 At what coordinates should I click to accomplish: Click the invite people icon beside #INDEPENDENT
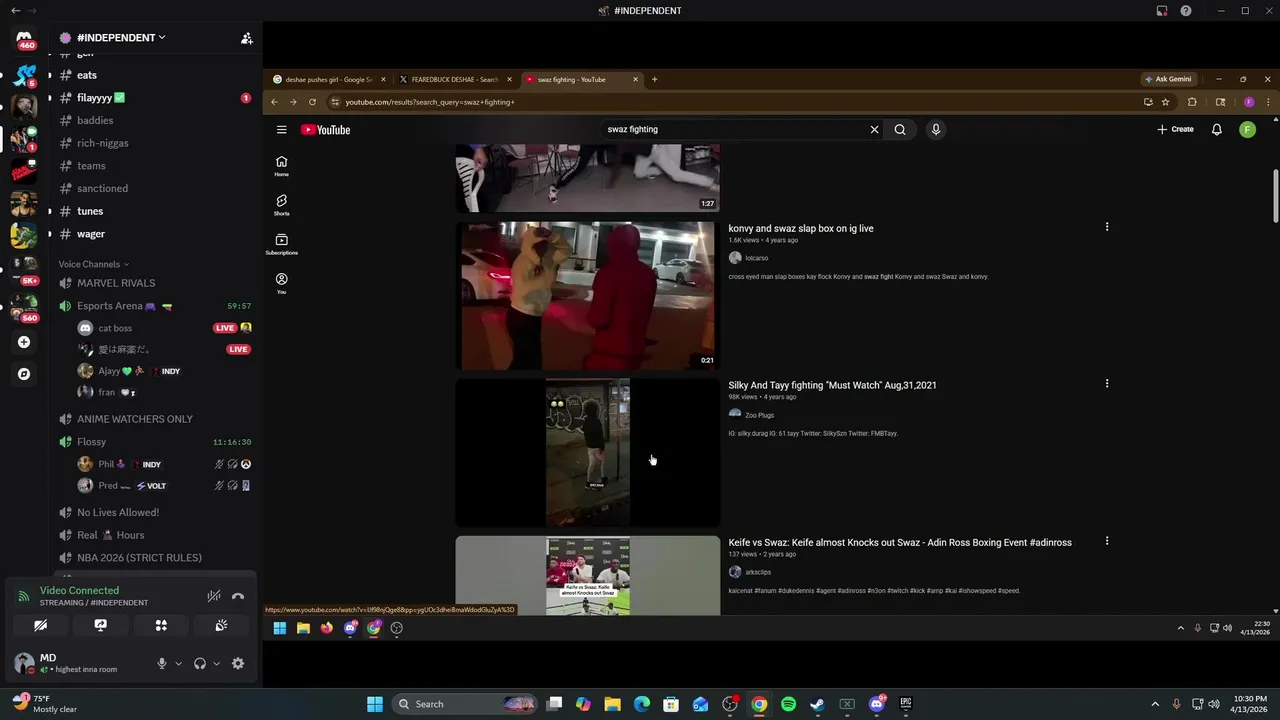[x=246, y=38]
